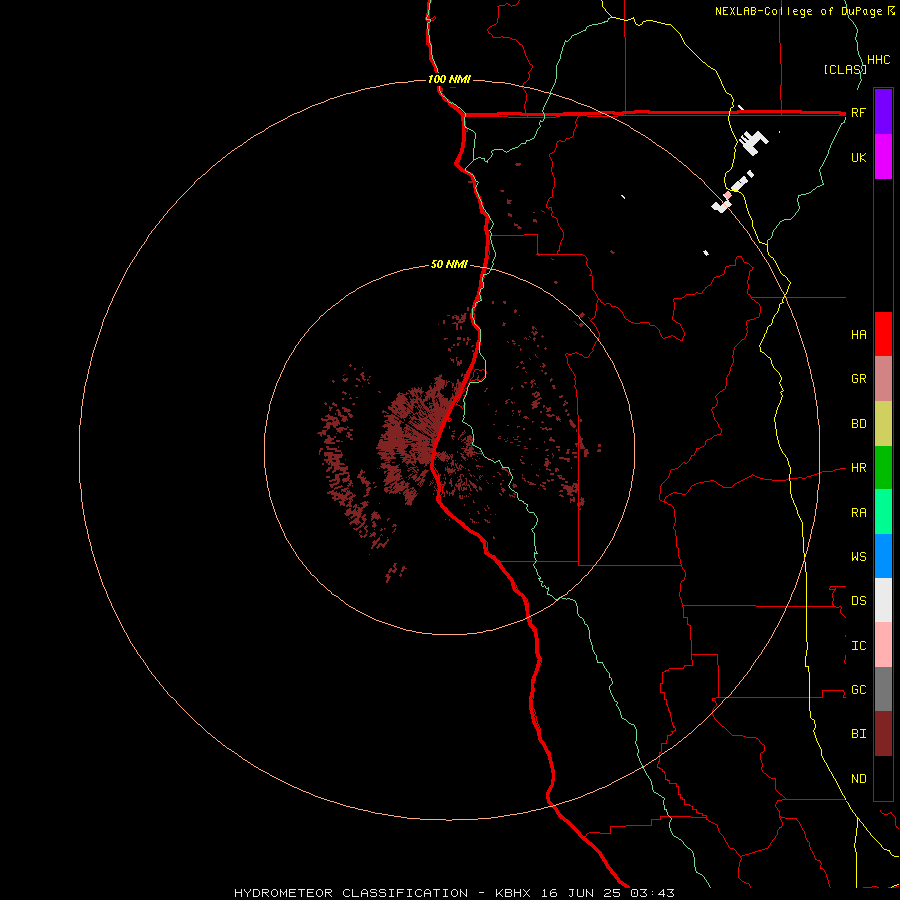Click the GC legend label
This screenshot has height=900, width=900.
pos(858,689)
